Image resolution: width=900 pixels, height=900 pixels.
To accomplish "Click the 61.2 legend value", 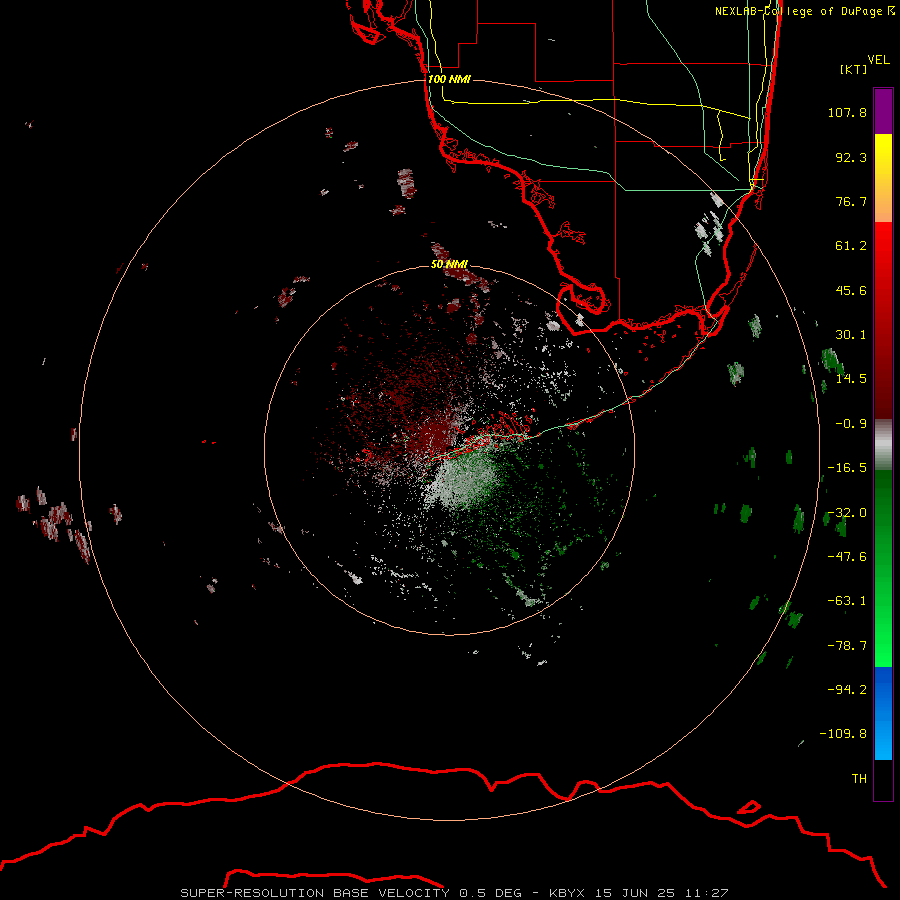I will 851,246.
